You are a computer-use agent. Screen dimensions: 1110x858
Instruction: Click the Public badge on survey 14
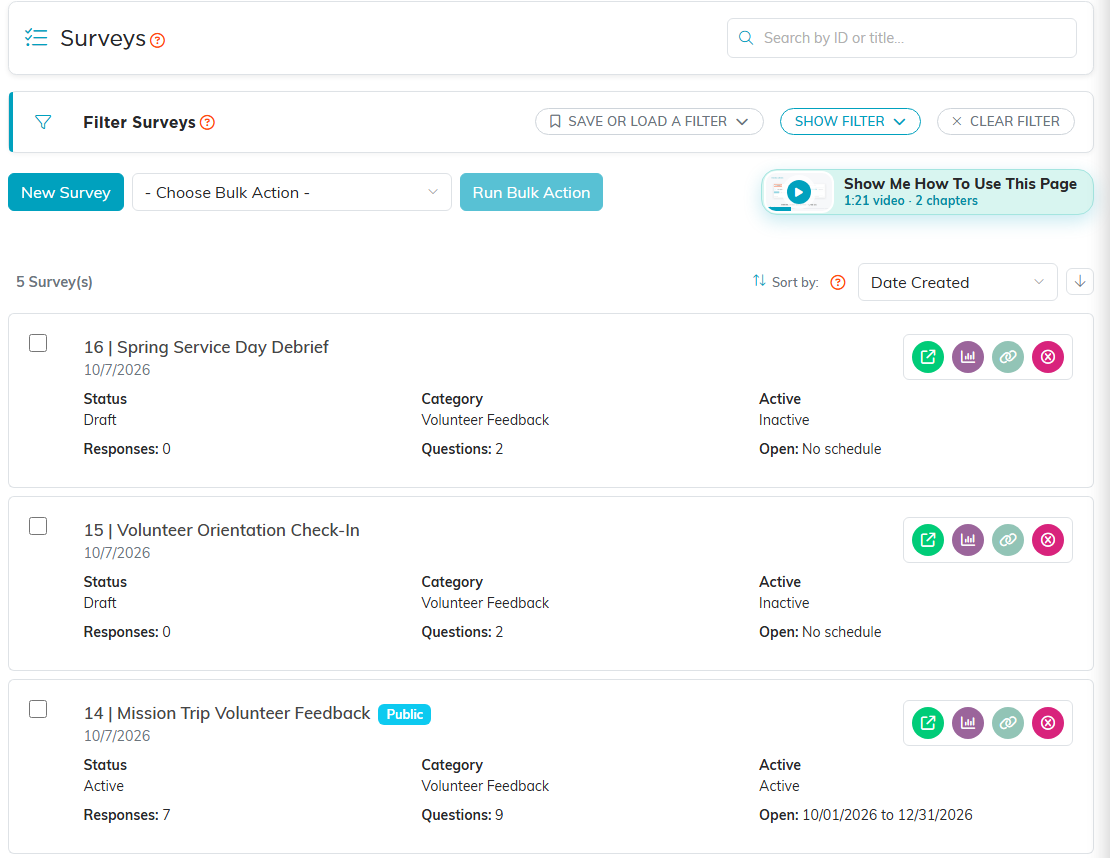pos(404,714)
